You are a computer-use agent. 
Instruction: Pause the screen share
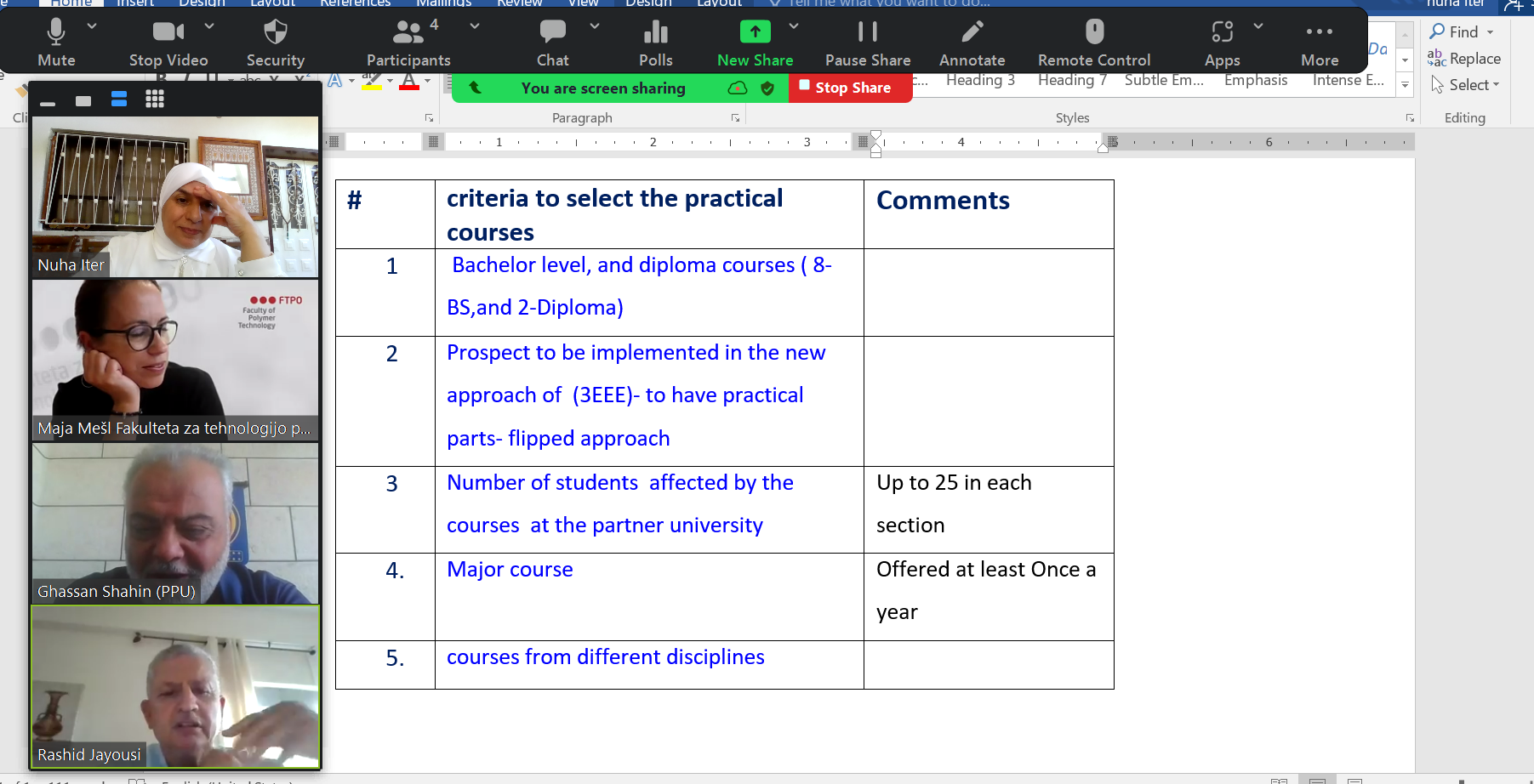pyautogui.click(x=868, y=43)
